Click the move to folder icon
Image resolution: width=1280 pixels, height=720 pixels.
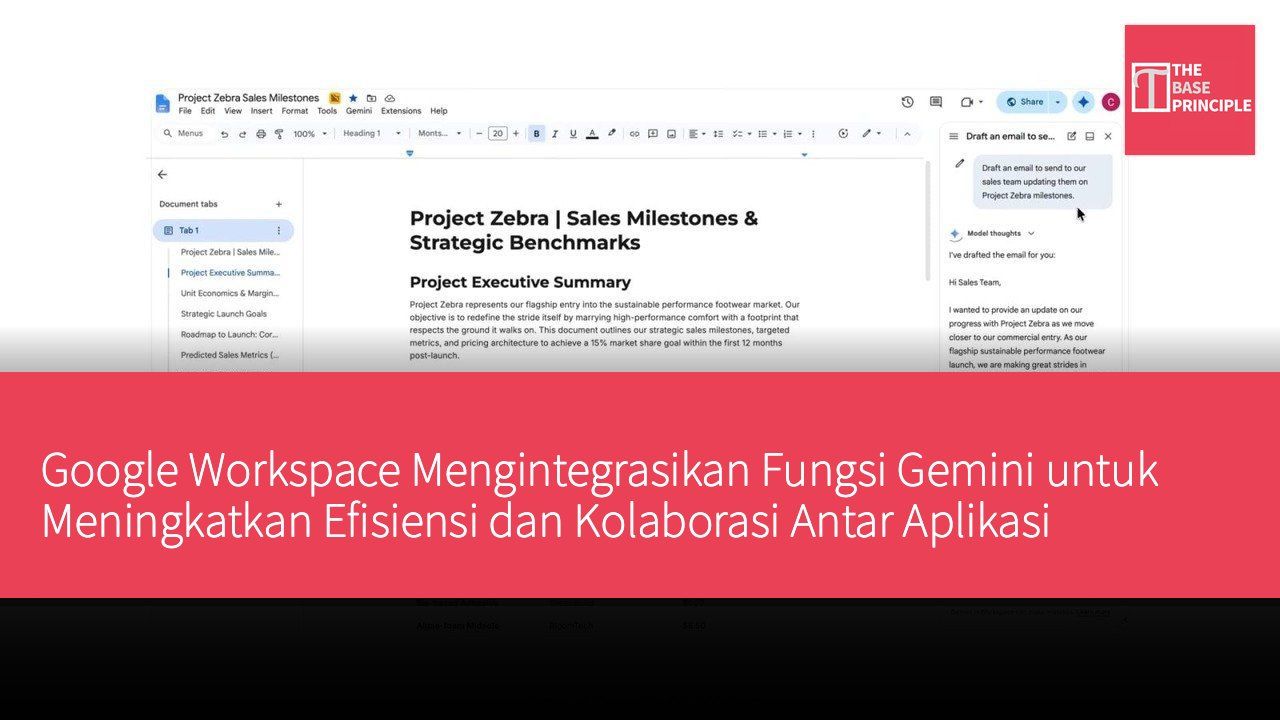(371, 98)
